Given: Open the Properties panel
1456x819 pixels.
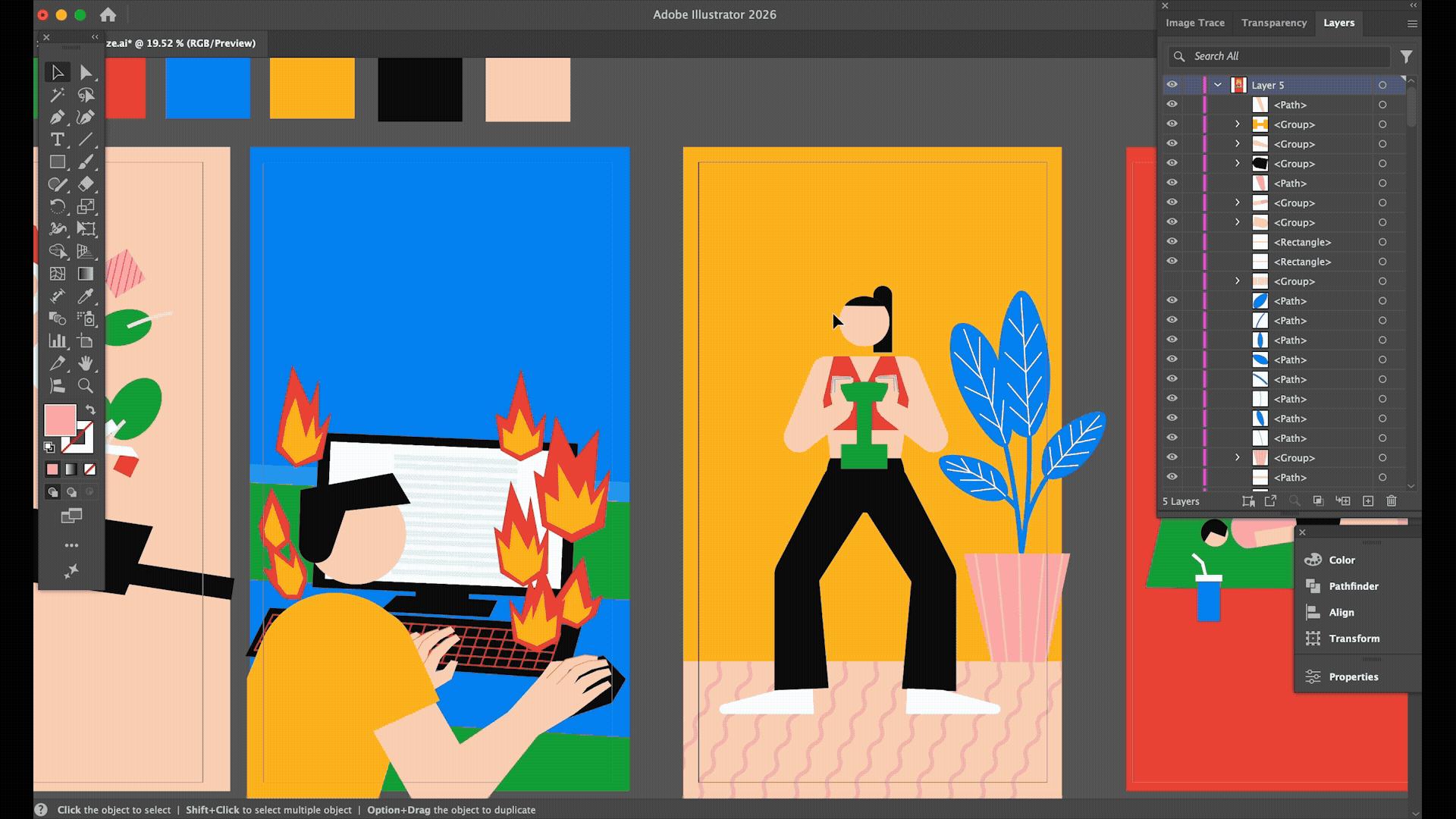Looking at the screenshot, I should pos(1353,677).
